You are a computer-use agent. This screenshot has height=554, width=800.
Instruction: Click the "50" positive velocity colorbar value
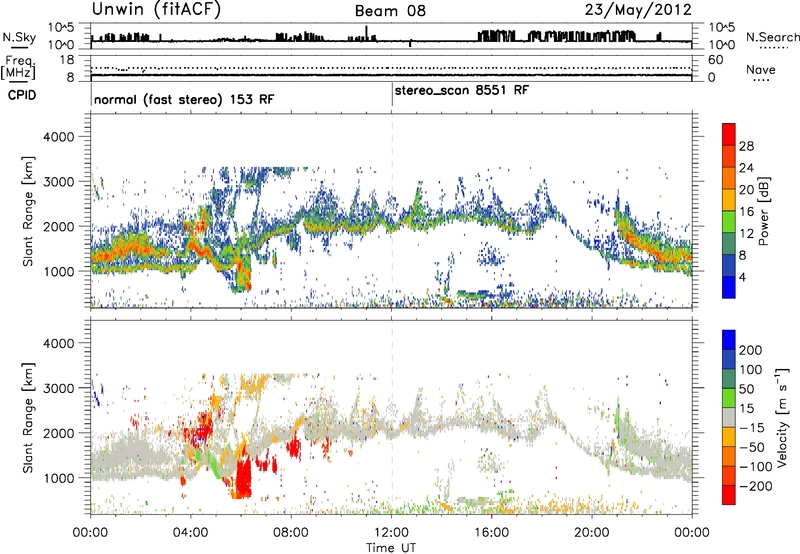(x=747, y=389)
